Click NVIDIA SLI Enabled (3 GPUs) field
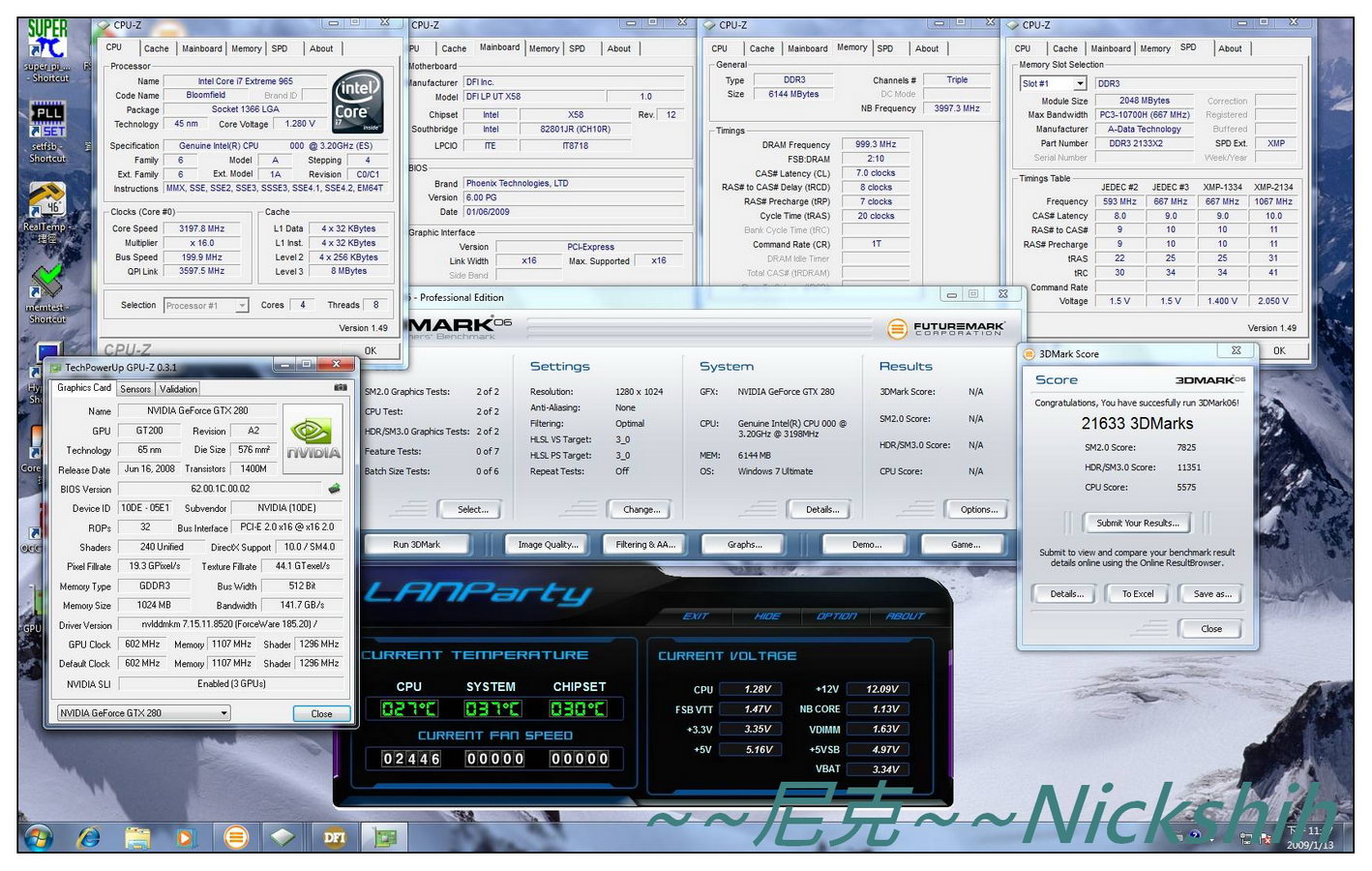This screenshot has width=1372, height=871. pos(231,684)
